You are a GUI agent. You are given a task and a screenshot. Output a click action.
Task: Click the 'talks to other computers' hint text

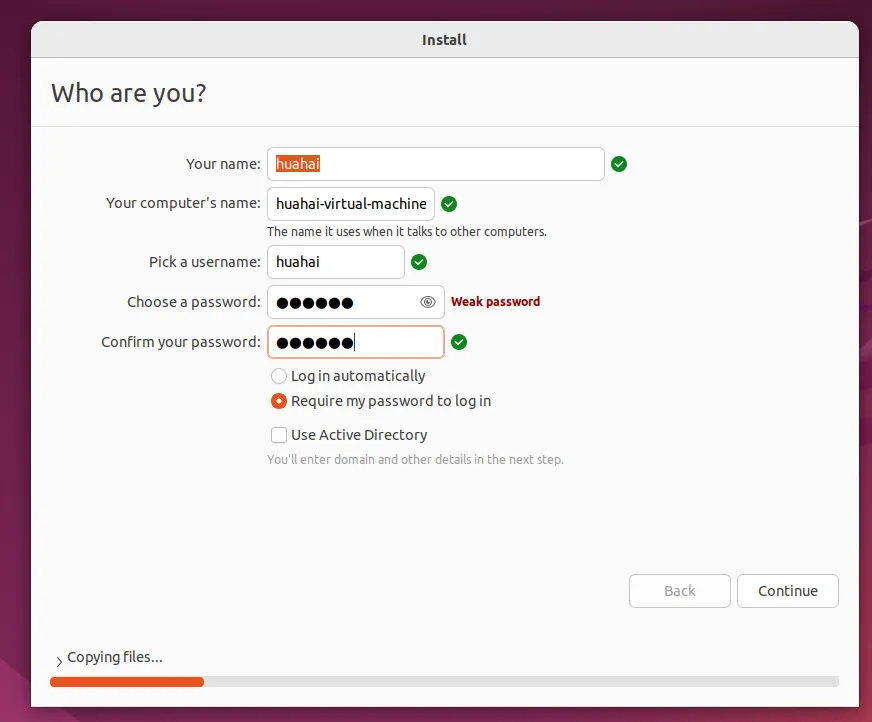[407, 231]
